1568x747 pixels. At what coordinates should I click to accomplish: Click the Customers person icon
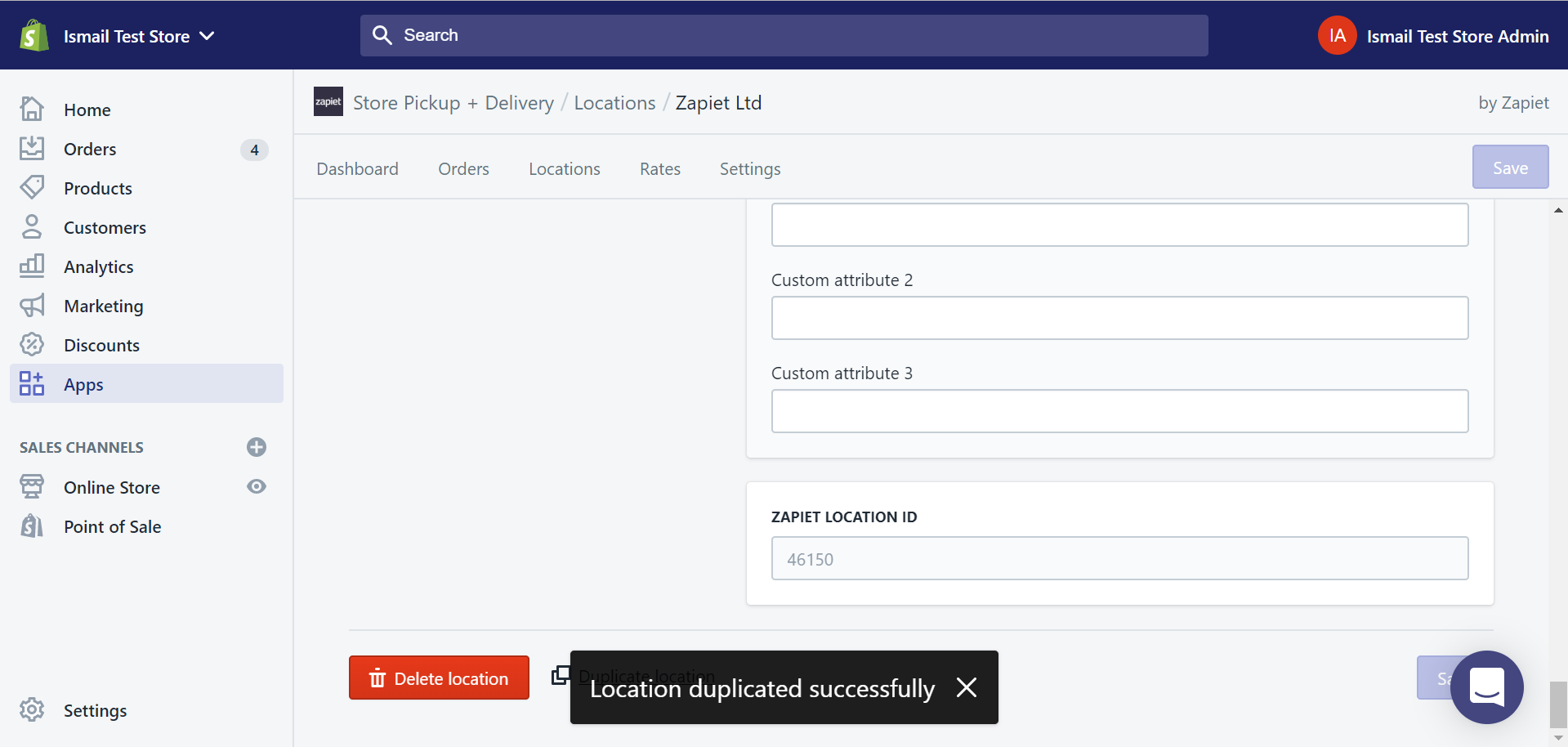click(x=32, y=227)
